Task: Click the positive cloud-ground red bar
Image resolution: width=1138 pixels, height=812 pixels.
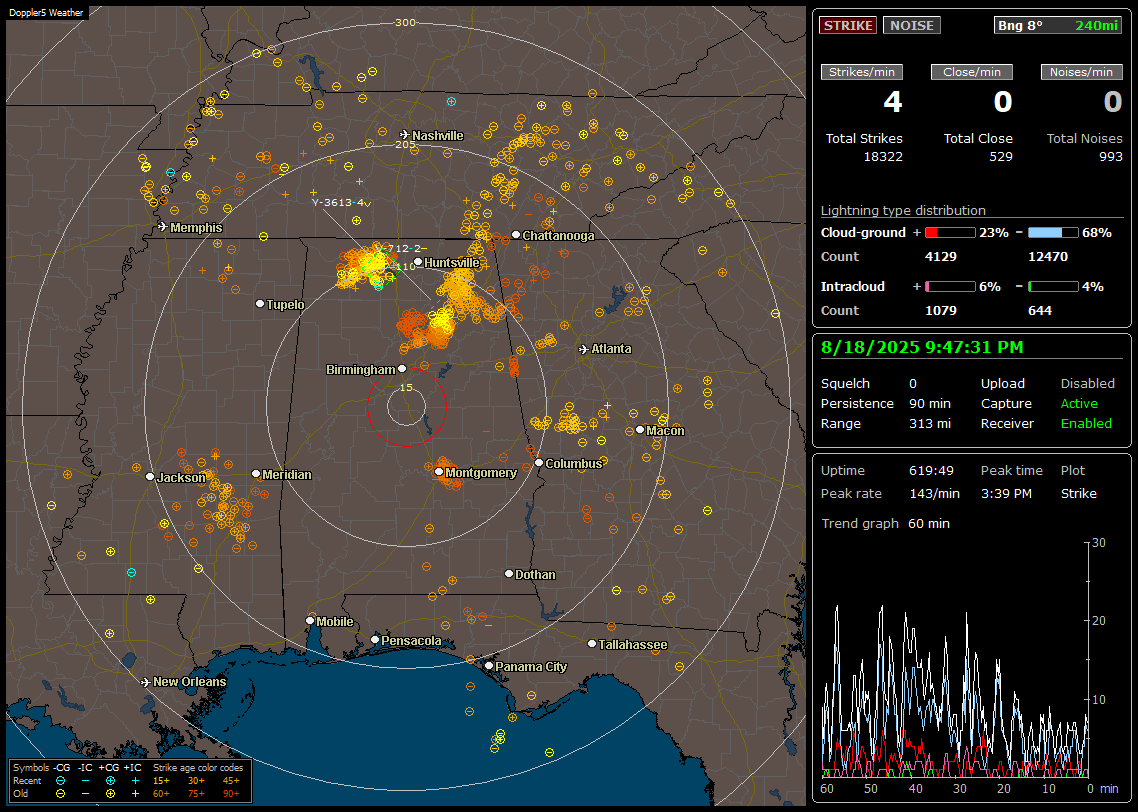Action: [950, 233]
